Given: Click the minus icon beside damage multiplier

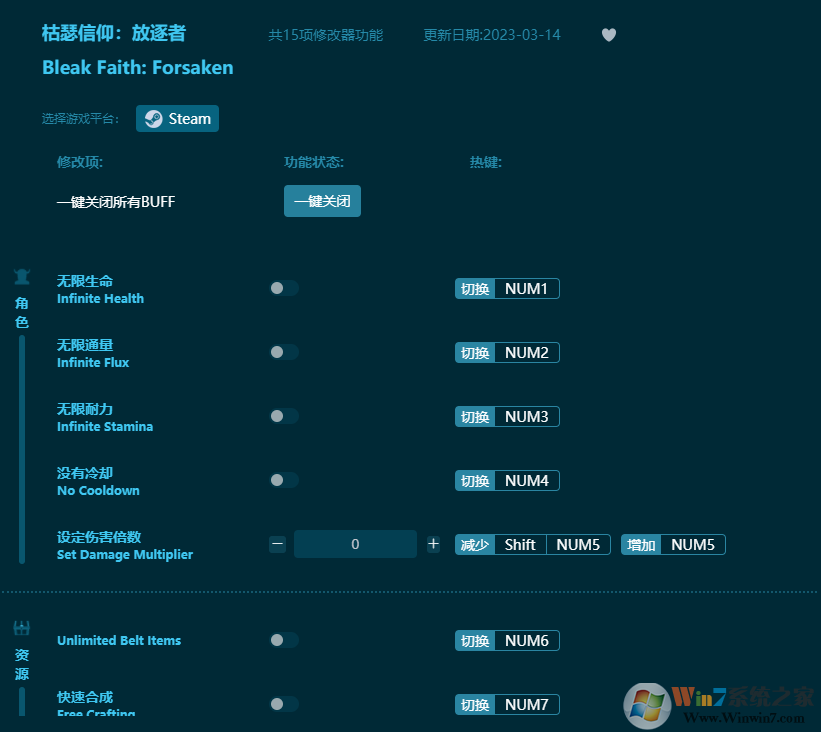Looking at the screenshot, I should pos(277,544).
